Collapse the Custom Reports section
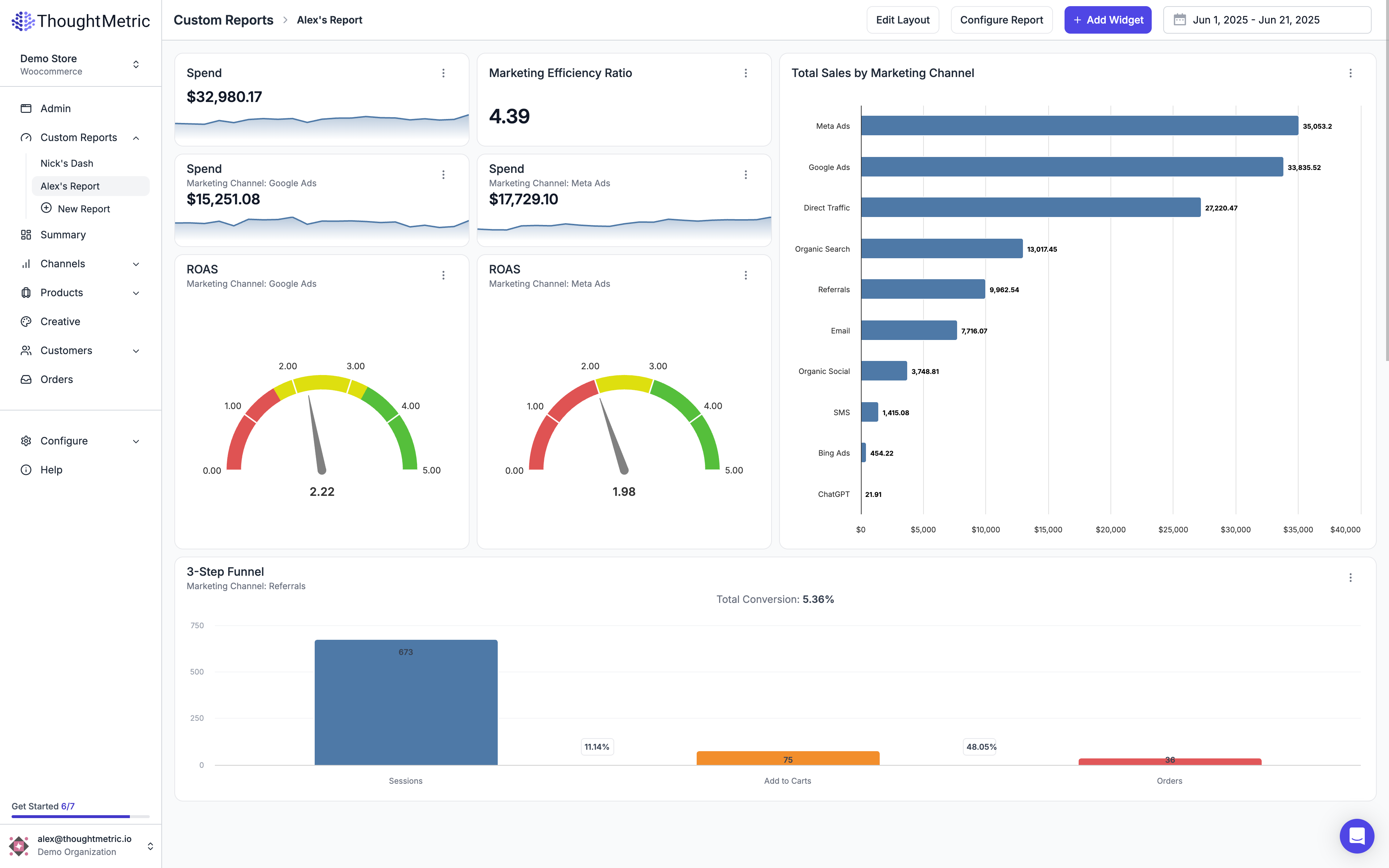The height and width of the screenshot is (868, 1389). 136,138
